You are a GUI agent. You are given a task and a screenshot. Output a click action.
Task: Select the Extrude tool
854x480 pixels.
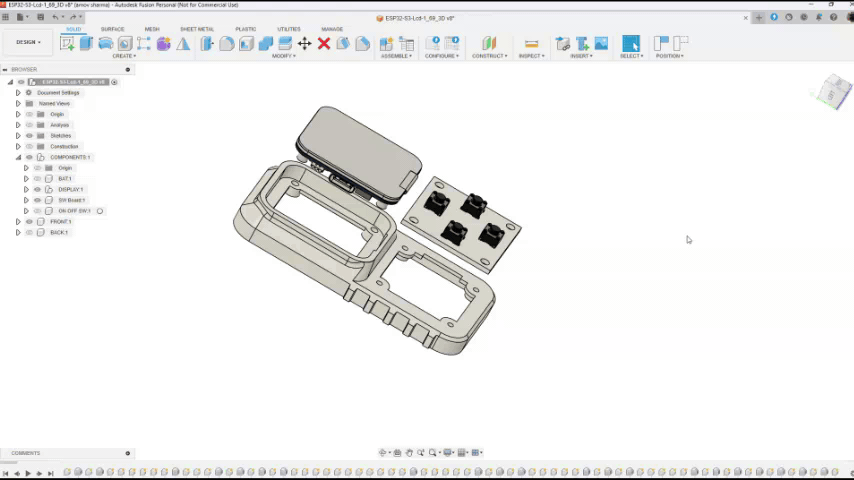point(86,44)
